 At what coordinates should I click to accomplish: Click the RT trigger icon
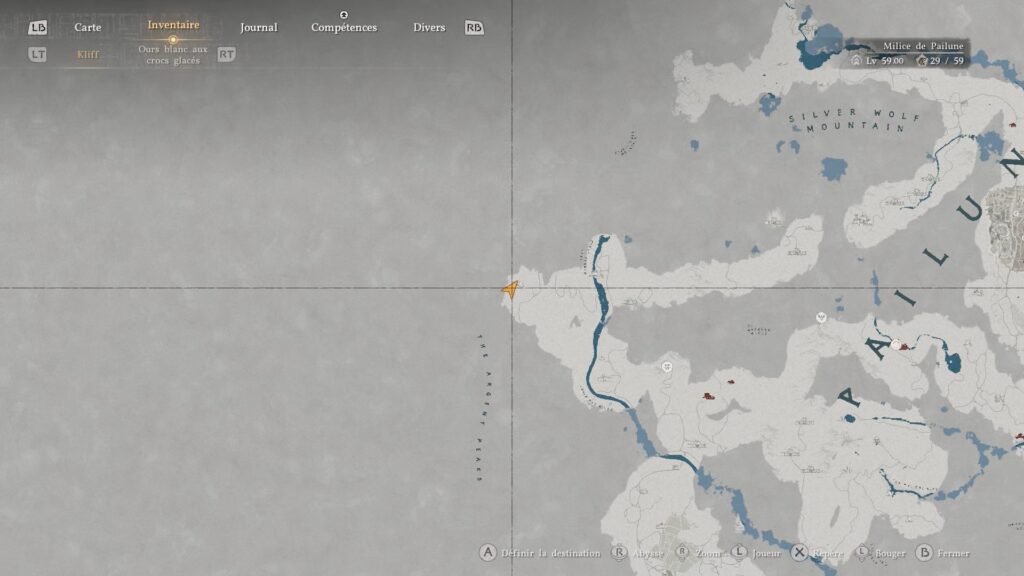(226, 54)
